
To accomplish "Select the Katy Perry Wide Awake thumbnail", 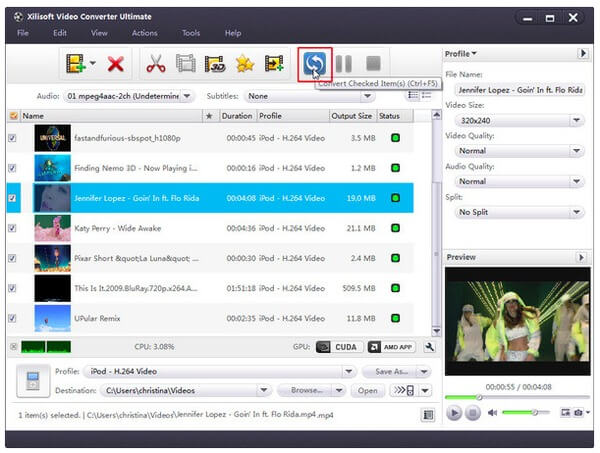I will tap(52, 228).
